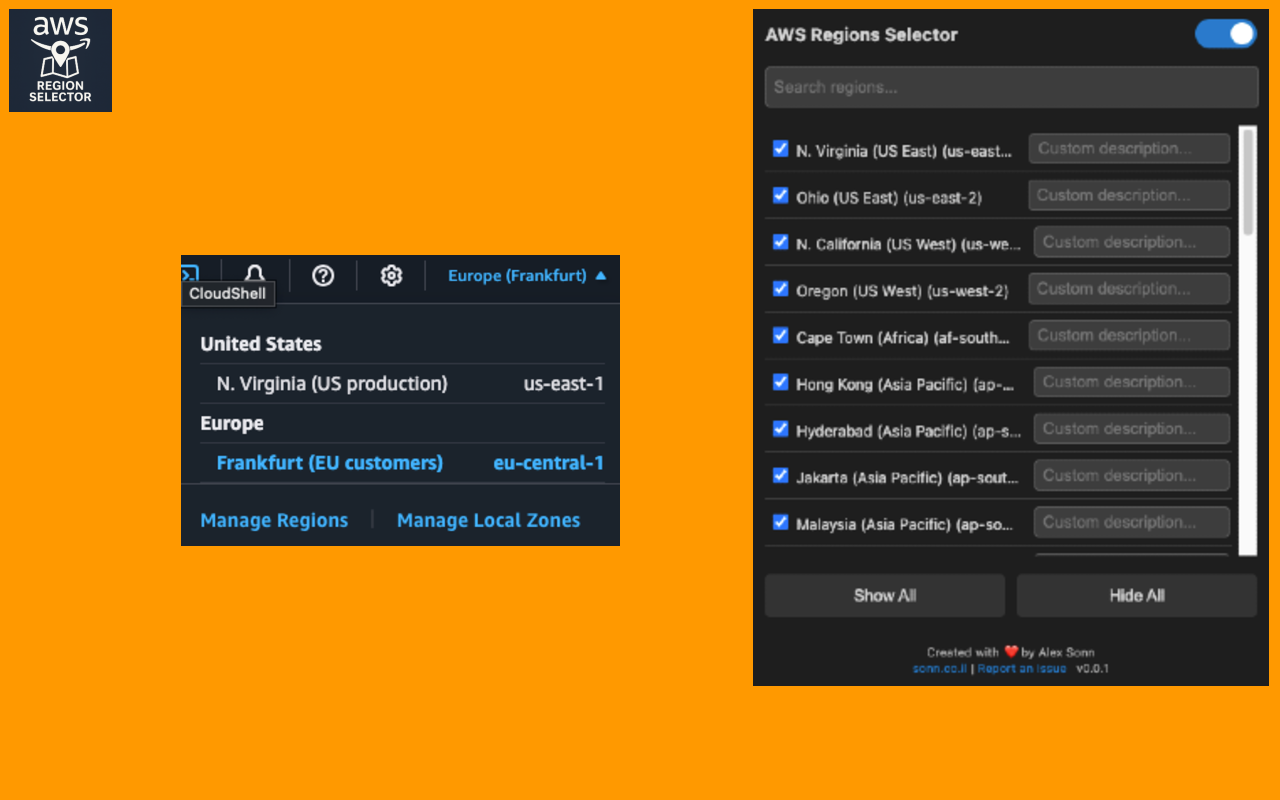
Task: Click custom description field for Ohio
Action: tap(1129, 195)
